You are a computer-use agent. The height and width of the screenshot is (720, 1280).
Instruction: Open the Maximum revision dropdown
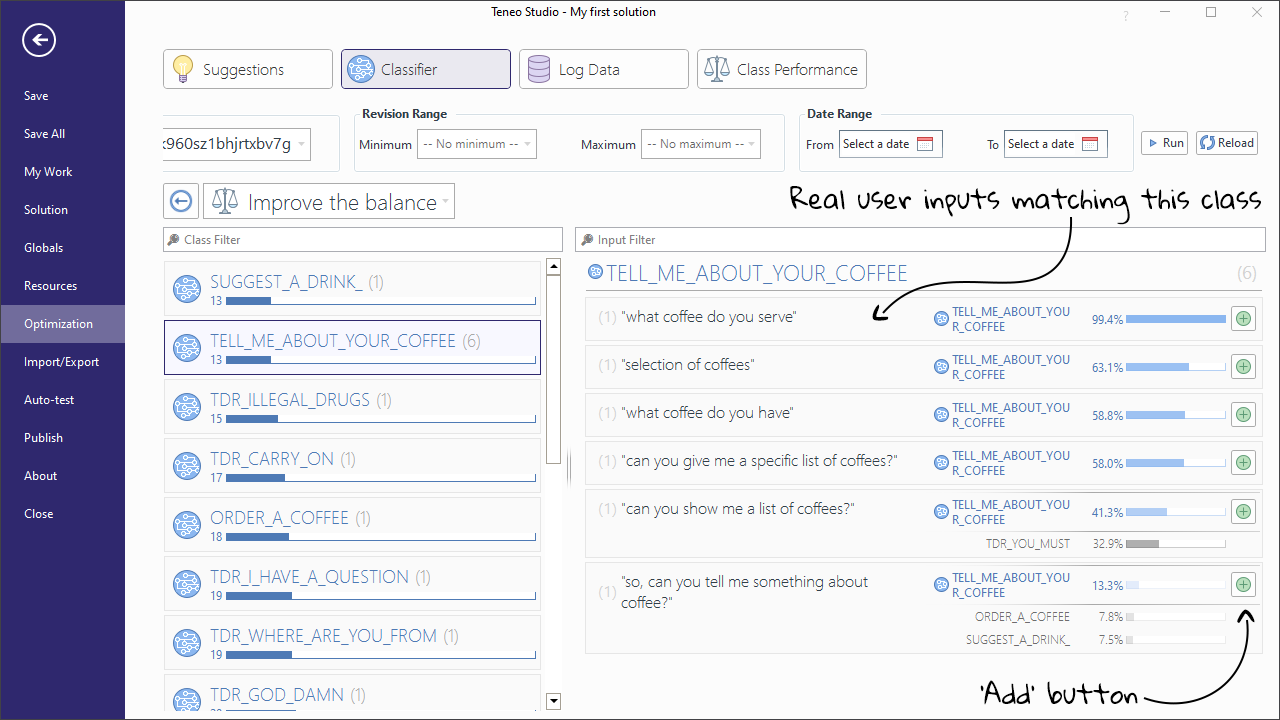point(701,144)
